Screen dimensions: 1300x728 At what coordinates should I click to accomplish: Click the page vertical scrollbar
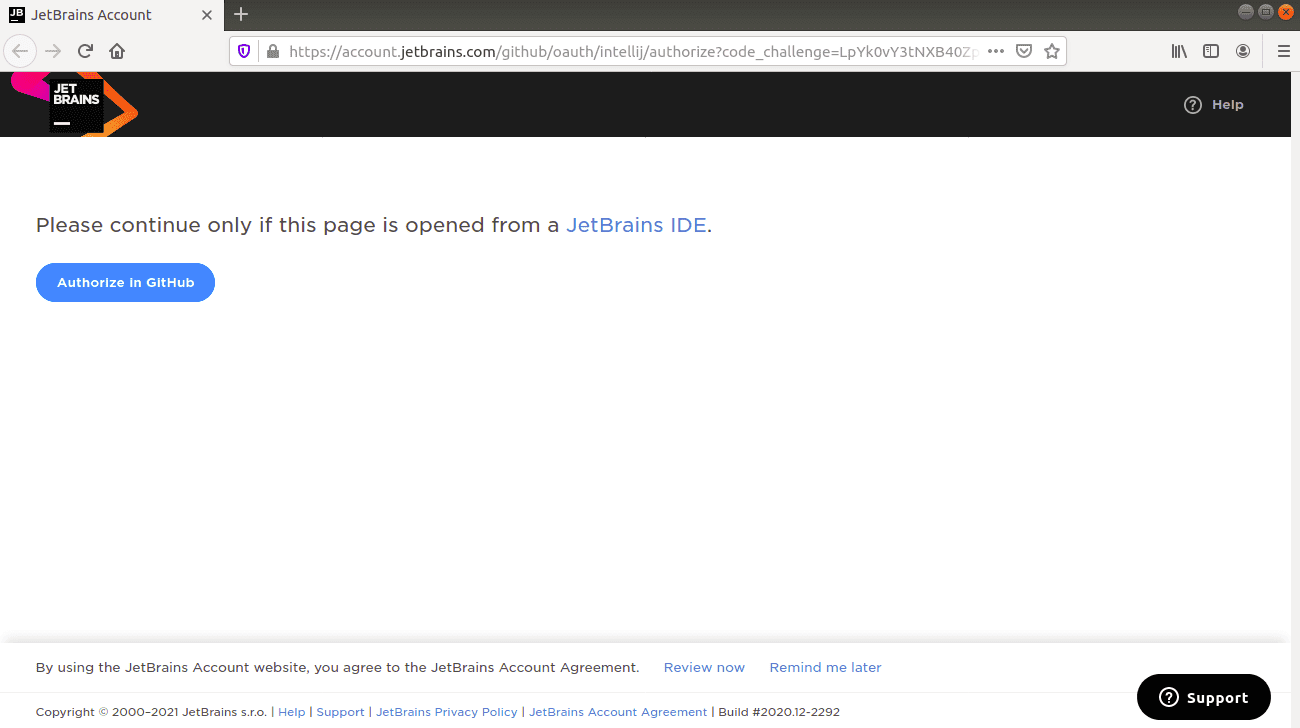tap(1295, 400)
